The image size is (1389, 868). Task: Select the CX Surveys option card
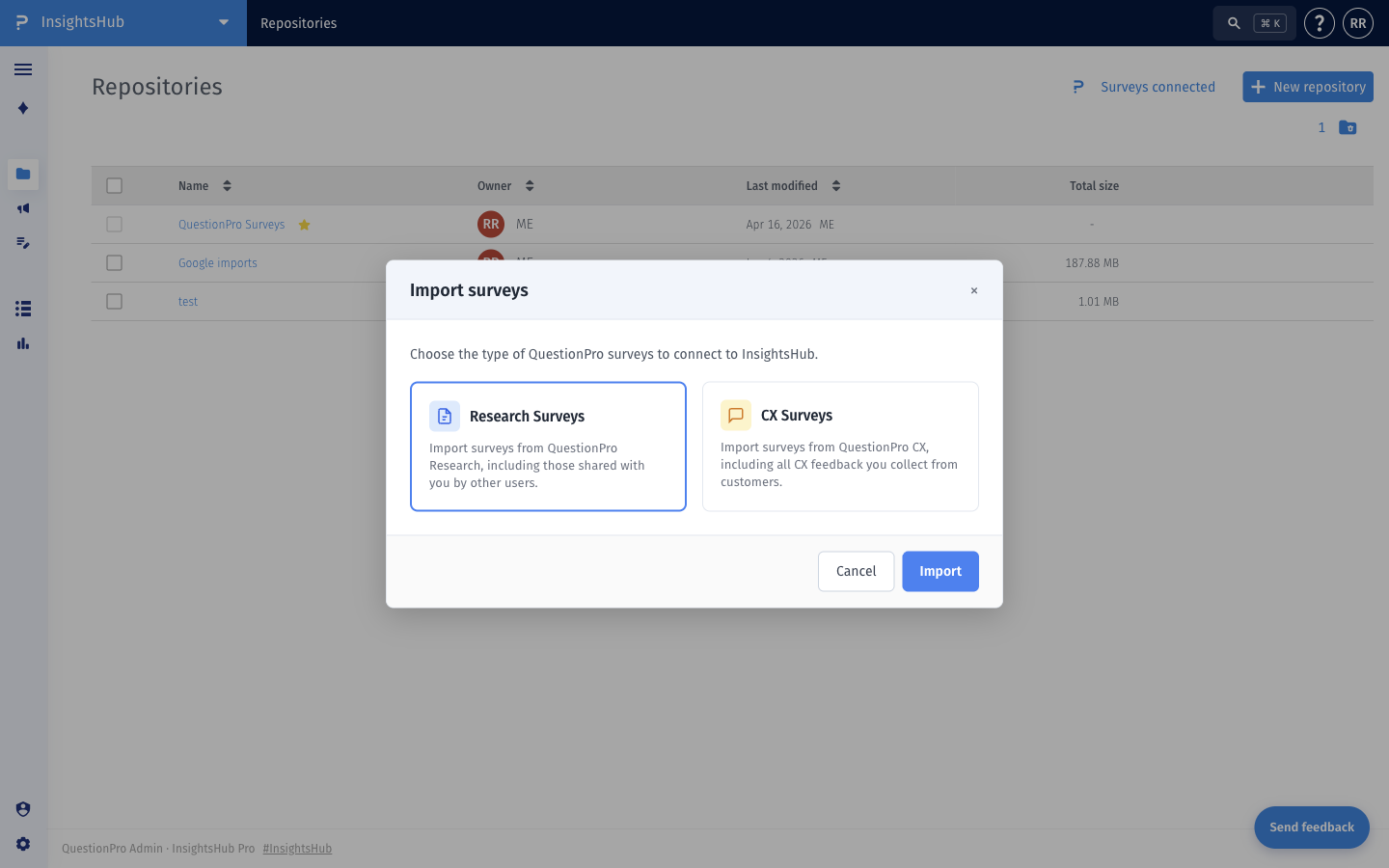pos(840,447)
